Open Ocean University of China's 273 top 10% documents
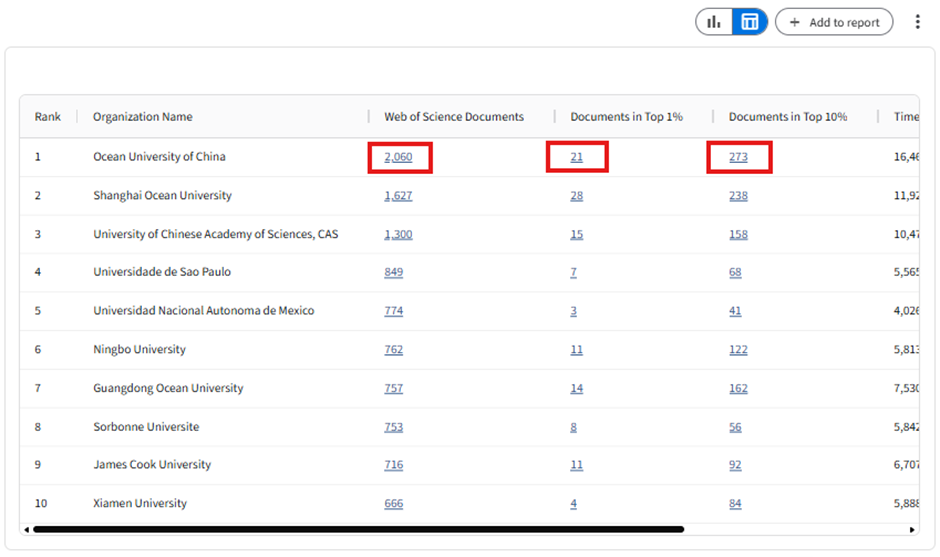 (x=738, y=157)
